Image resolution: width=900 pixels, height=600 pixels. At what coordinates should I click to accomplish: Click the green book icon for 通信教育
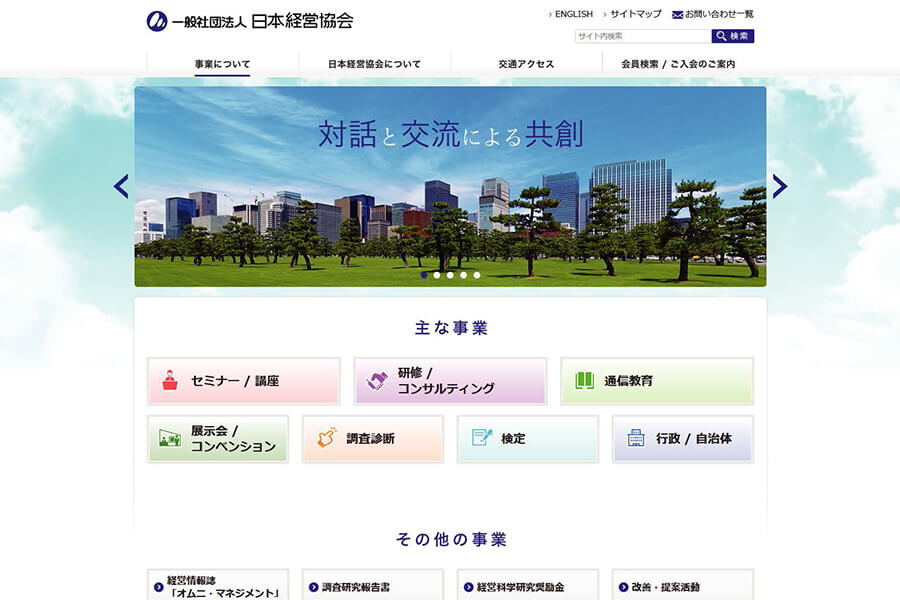[x=584, y=381]
